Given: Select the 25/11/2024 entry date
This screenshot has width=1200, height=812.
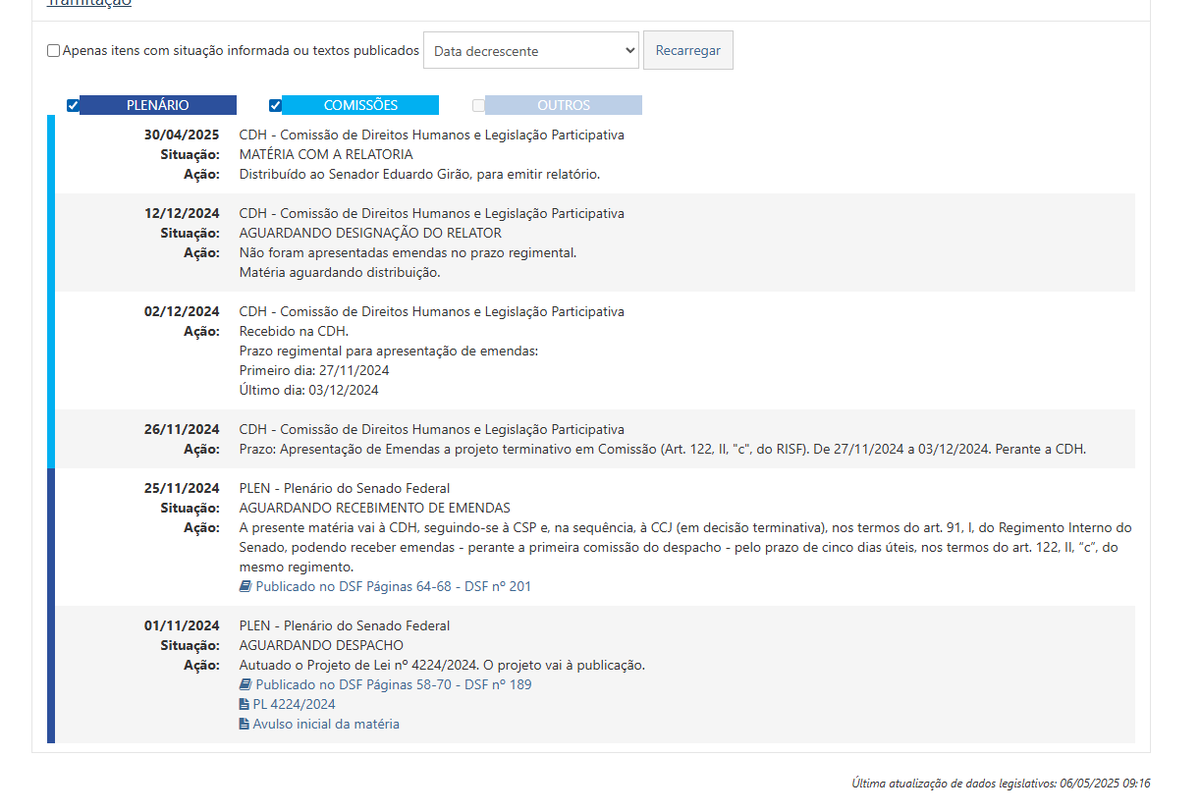Looking at the screenshot, I should pyautogui.click(x=182, y=489).
